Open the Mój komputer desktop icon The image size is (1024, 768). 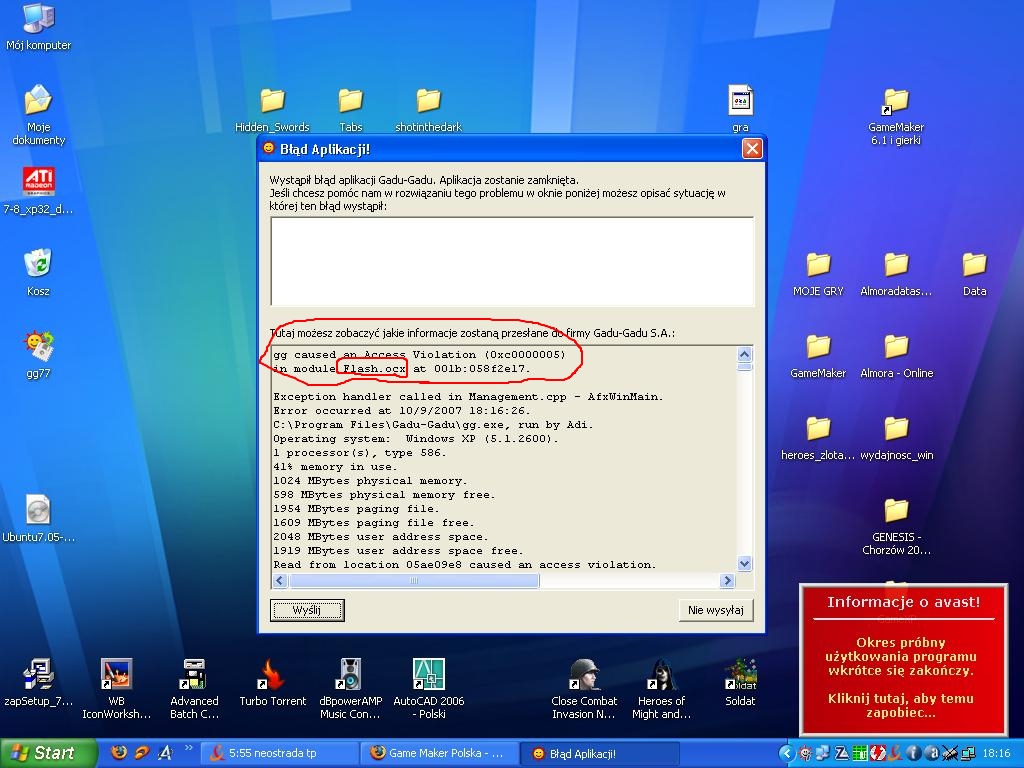point(38,20)
